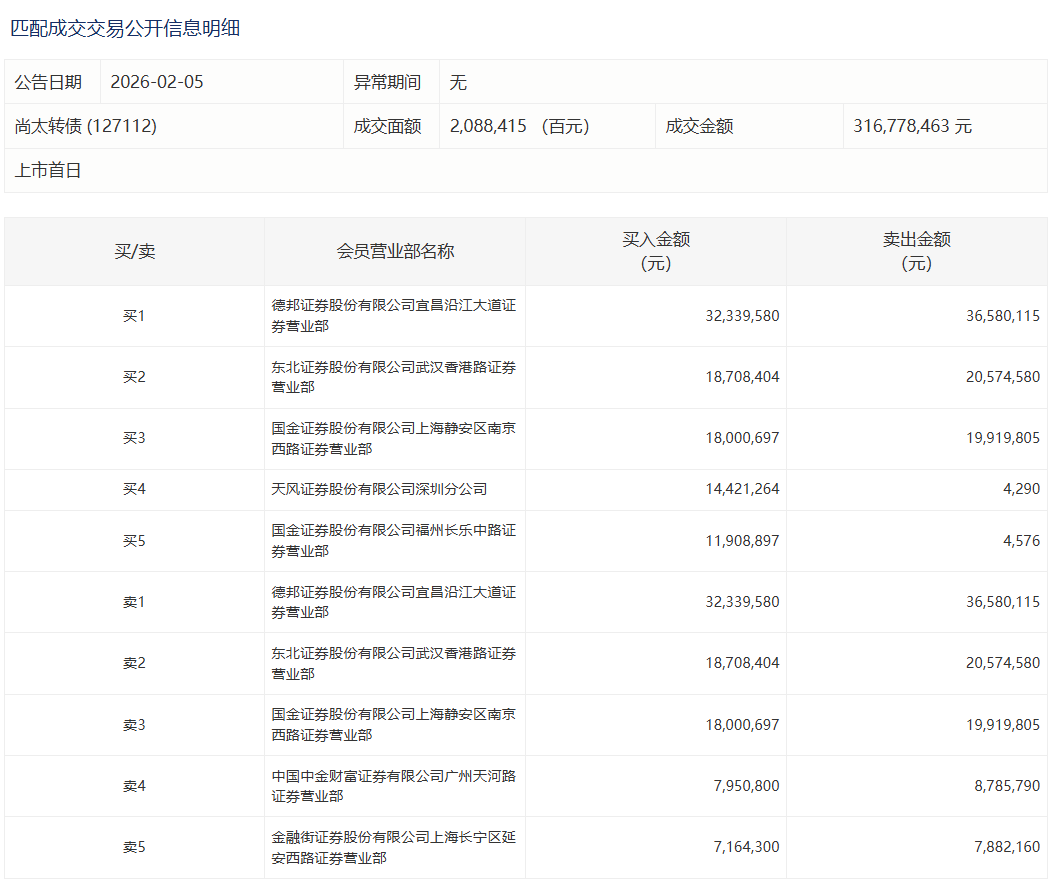
Task: Select the 异常期间 value 无
Action: (458, 82)
